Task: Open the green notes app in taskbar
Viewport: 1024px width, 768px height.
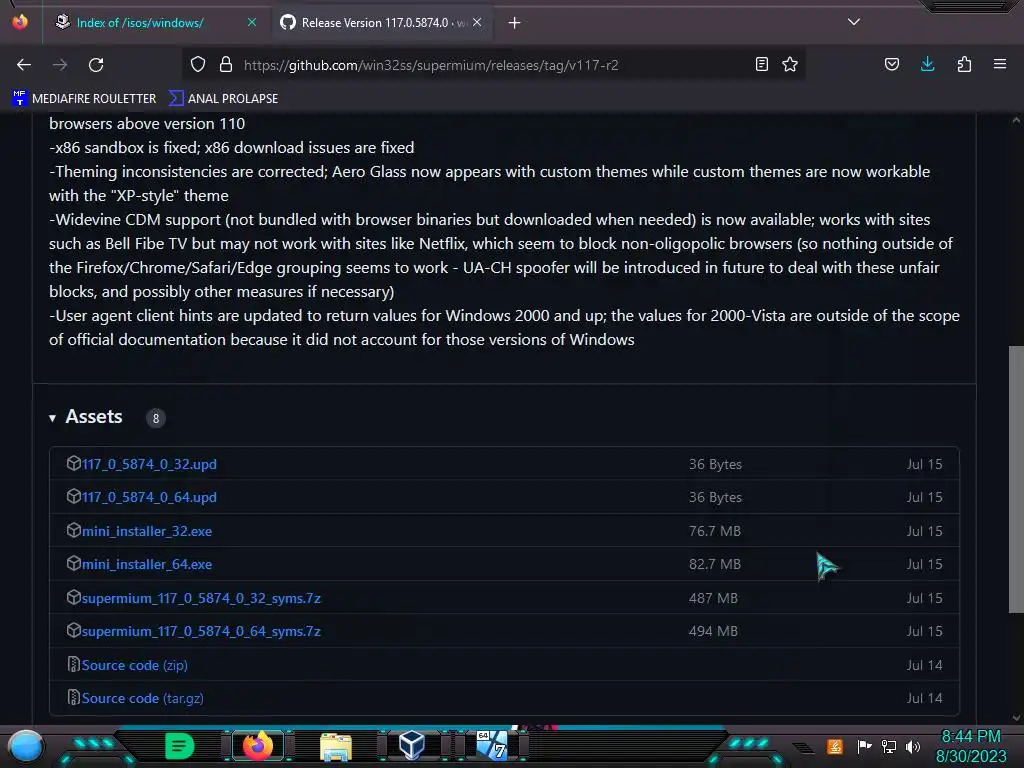Action: click(x=179, y=746)
